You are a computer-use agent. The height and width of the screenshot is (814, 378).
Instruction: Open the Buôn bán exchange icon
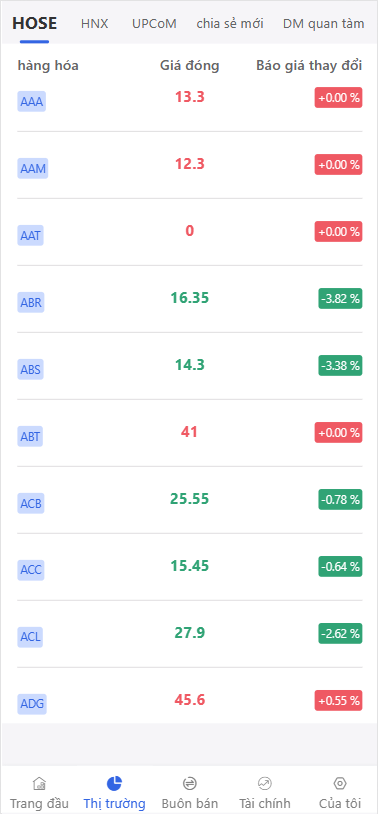190,783
